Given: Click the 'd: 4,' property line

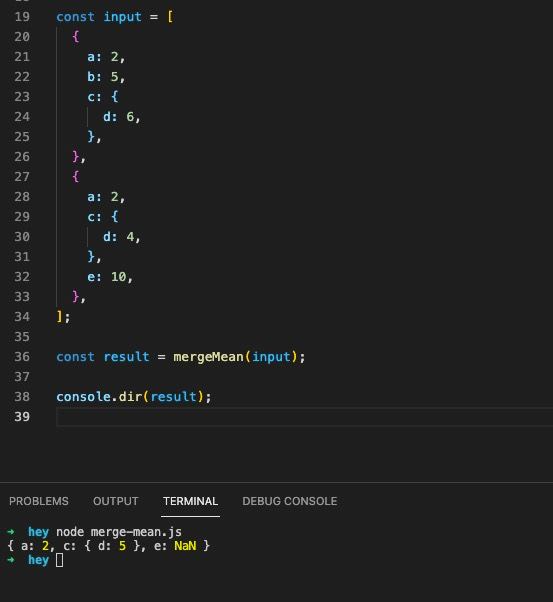Looking at the screenshot, I should click(x=122, y=237).
